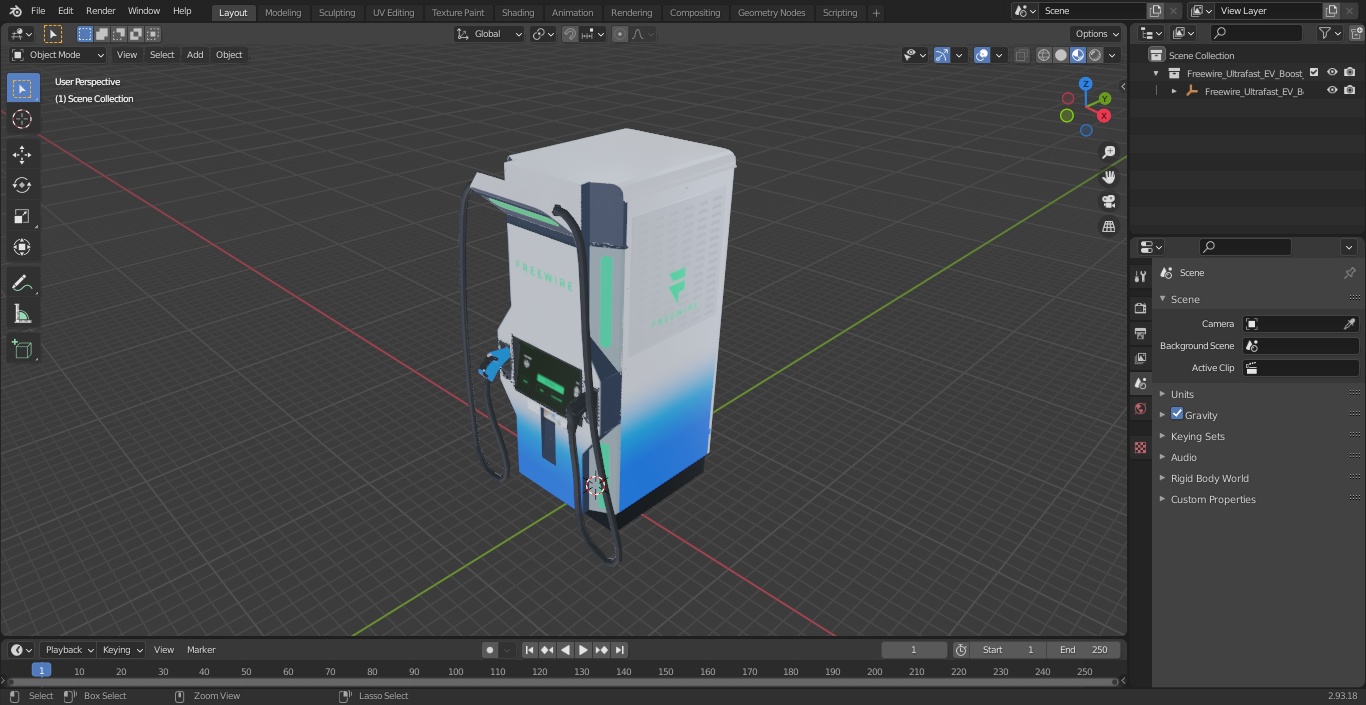Jump to the timeline end frame
Screen dimensions: 1366x705
(x=619, y=650)
